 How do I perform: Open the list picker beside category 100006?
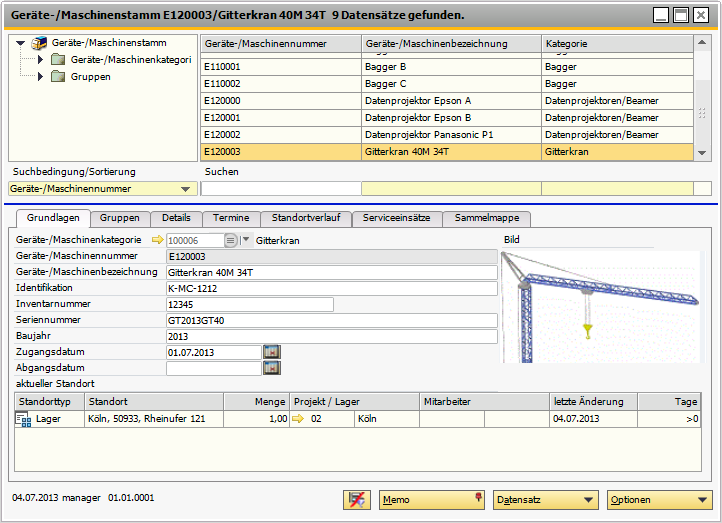coord(230,240)
